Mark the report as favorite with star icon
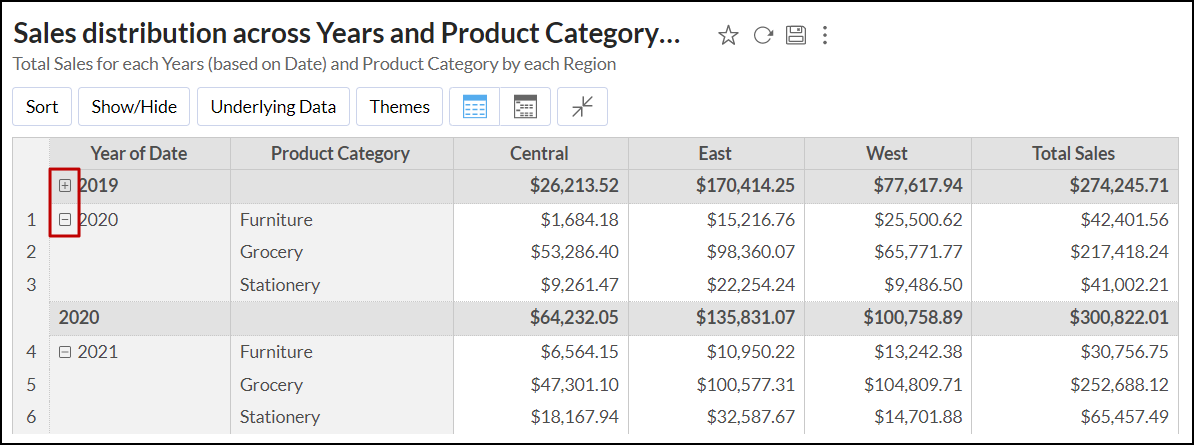Screen dimensions: 1194x445 click(x=728, y=36)
